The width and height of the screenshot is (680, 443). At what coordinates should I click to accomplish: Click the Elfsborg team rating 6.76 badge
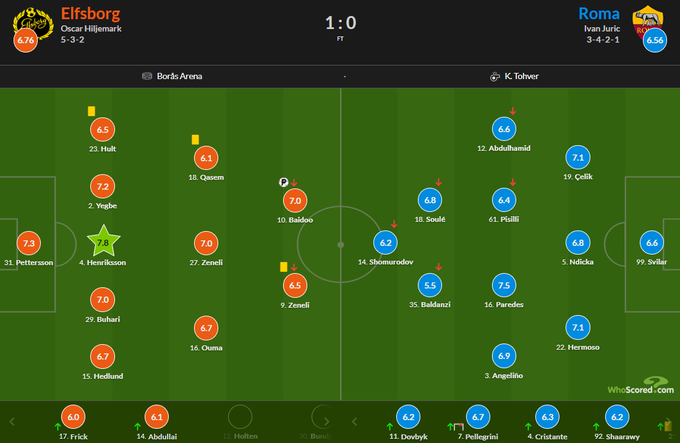(24, 41)
